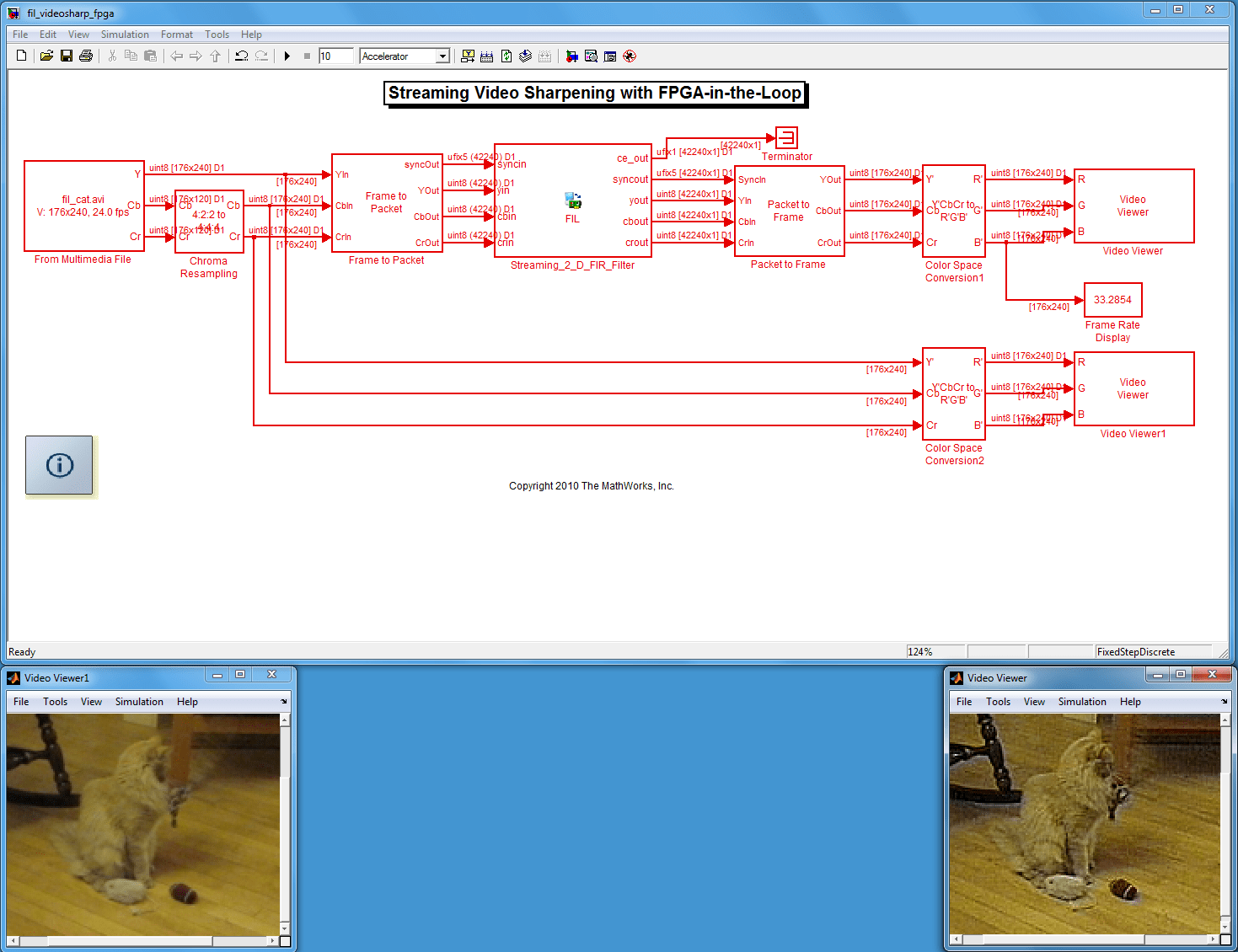Select the From Multimedia File block

tap(84, 206)
